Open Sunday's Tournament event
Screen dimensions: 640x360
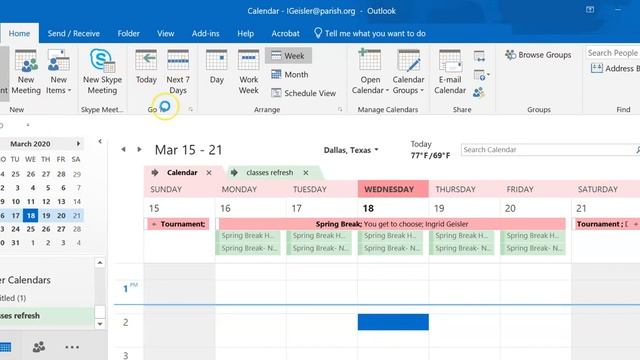178,224
